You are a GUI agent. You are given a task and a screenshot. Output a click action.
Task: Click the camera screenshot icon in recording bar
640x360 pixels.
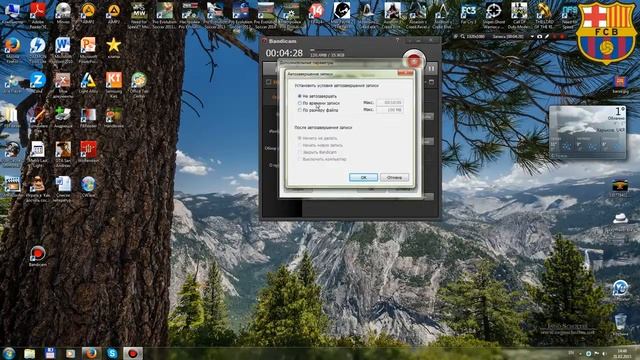[540, 36]
